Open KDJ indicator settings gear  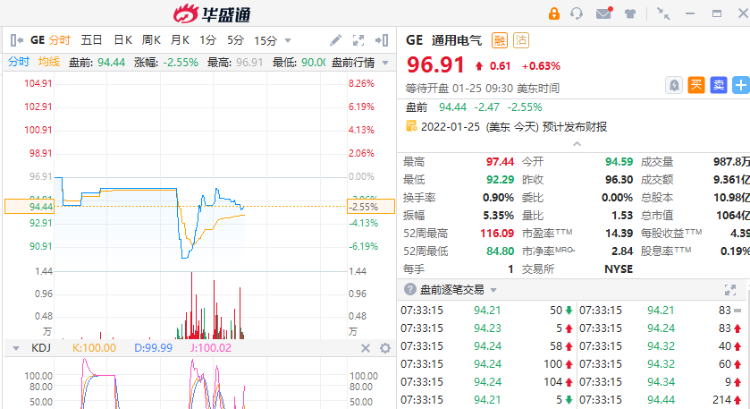385,348
